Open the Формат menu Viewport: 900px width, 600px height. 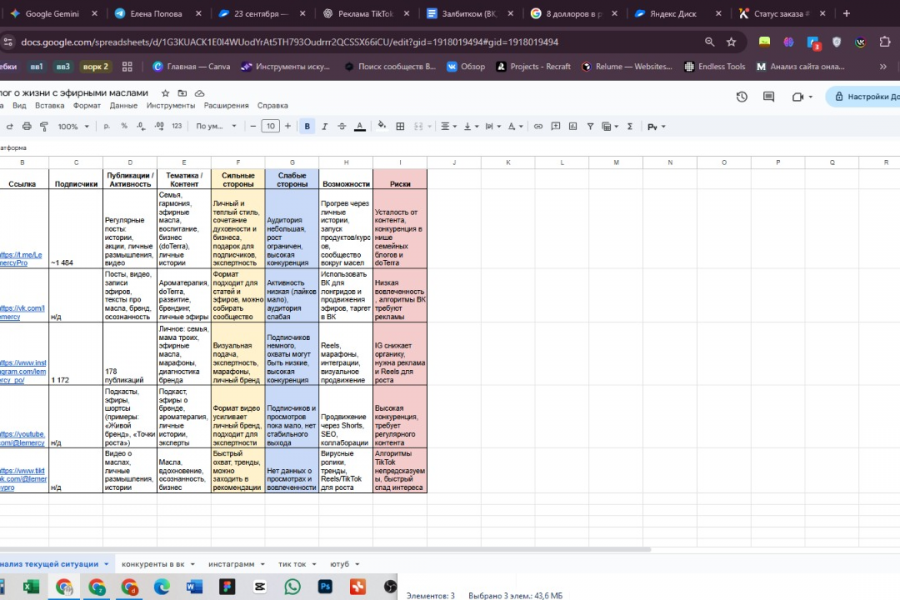pyautogui.click(x=87, y=106)
